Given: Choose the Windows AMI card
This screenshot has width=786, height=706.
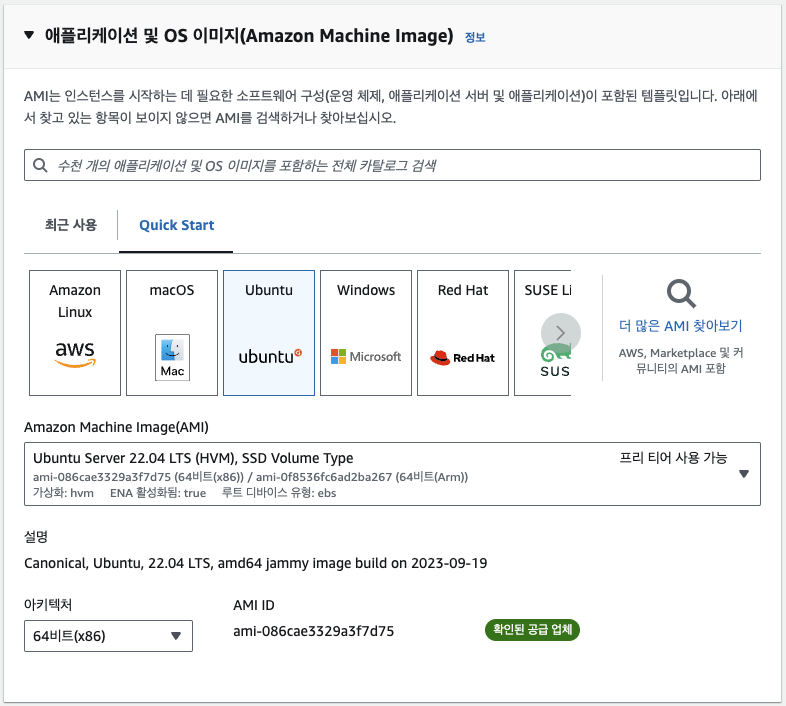Looking at the screenshot, I should (366, 333).
